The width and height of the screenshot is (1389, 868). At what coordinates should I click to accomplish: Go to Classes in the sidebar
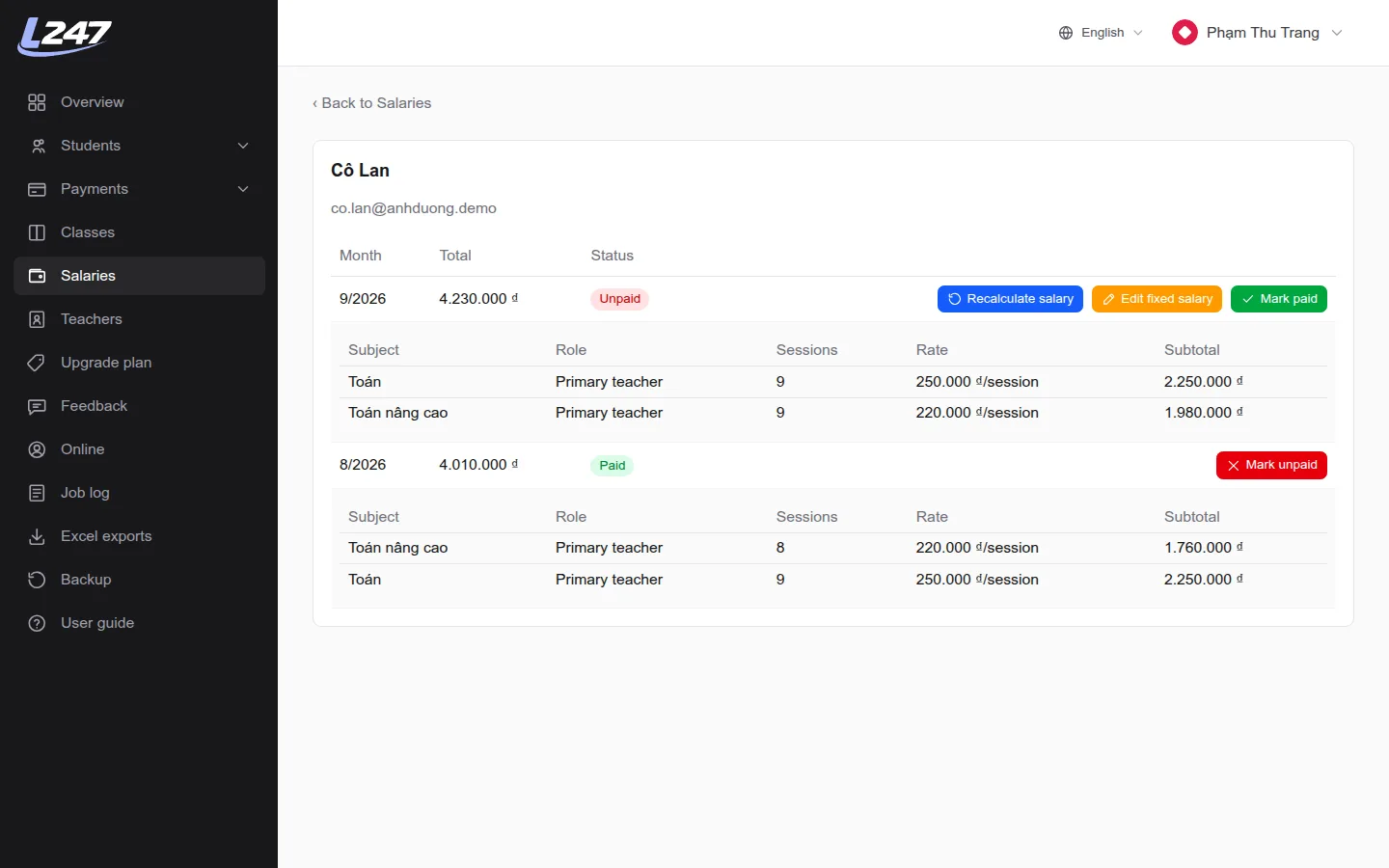tap(140, 232)
